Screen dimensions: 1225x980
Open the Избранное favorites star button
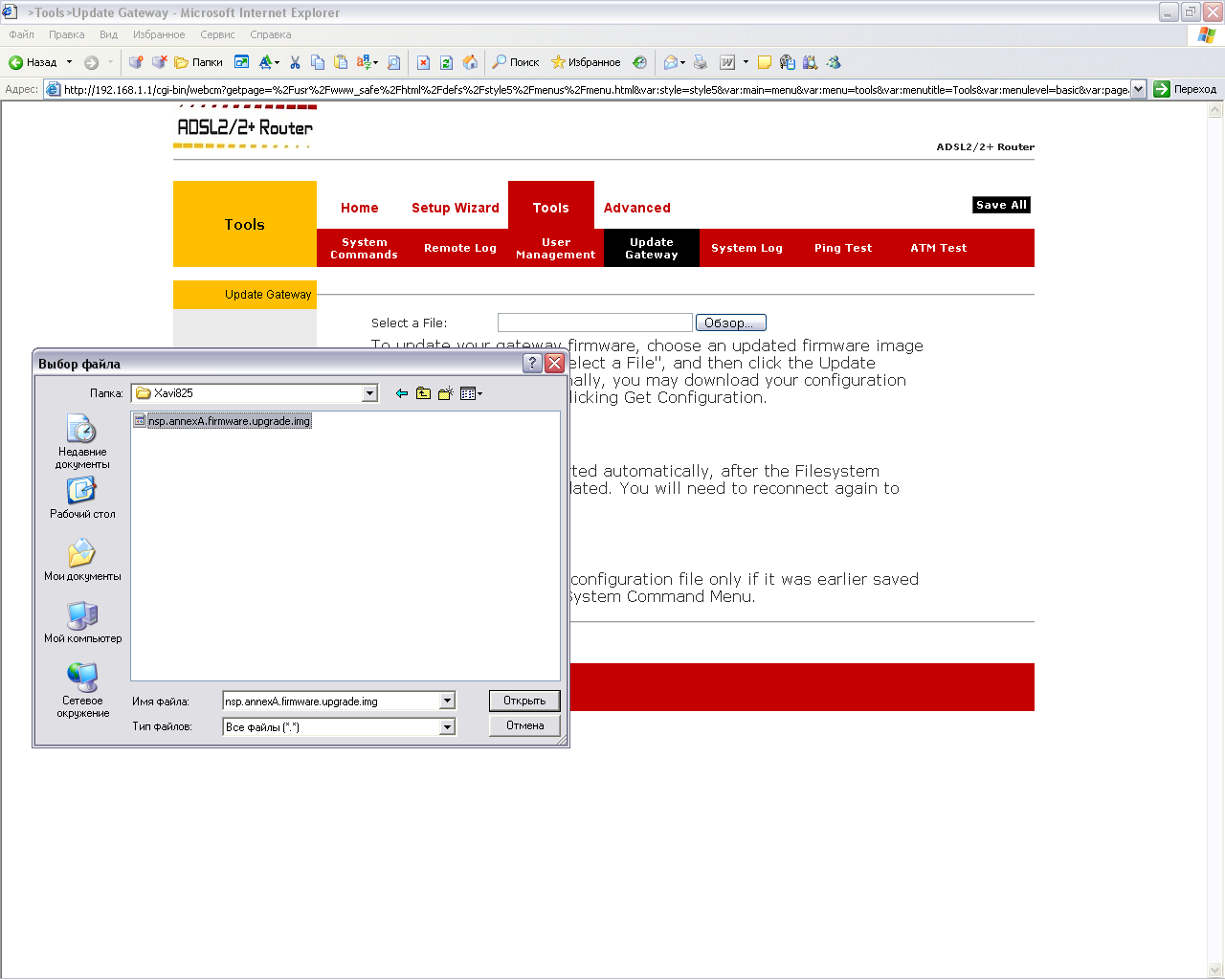586,62
